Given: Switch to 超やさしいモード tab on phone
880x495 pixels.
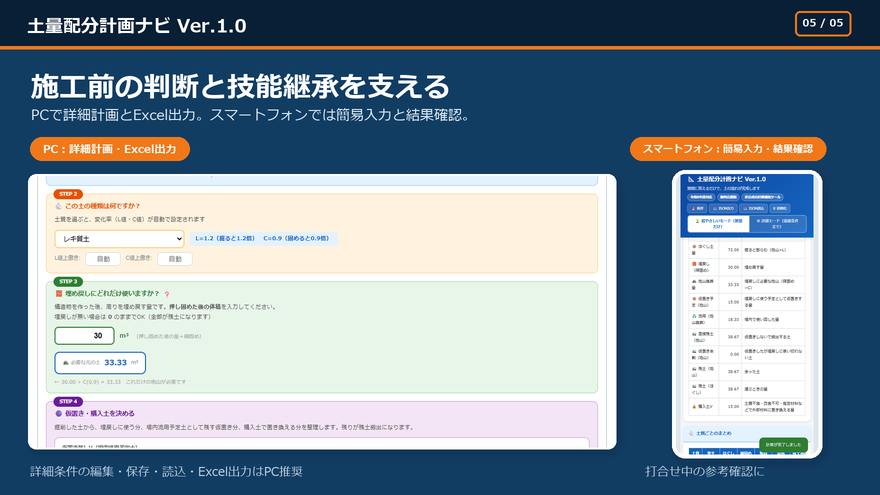Looking at the screenshot, I should tap(718, 224).
